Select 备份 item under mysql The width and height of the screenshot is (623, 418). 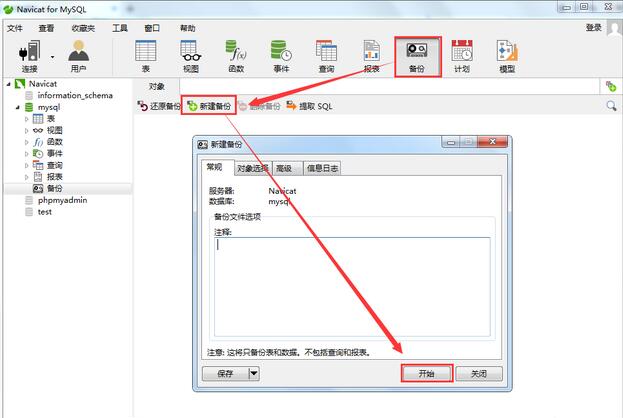click(x=48, y=188)
